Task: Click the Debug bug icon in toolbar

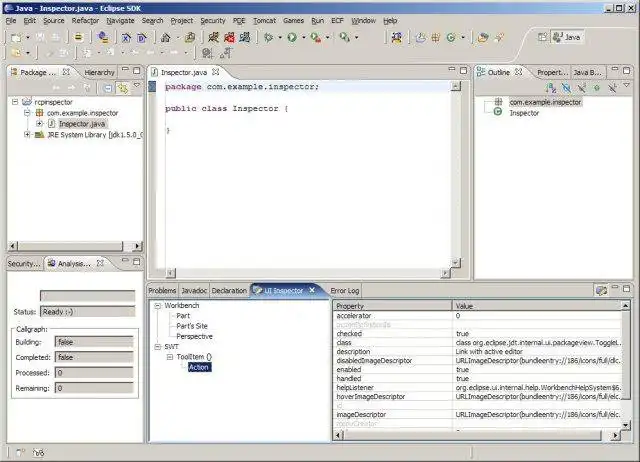Action: click(x=268, y=38)
